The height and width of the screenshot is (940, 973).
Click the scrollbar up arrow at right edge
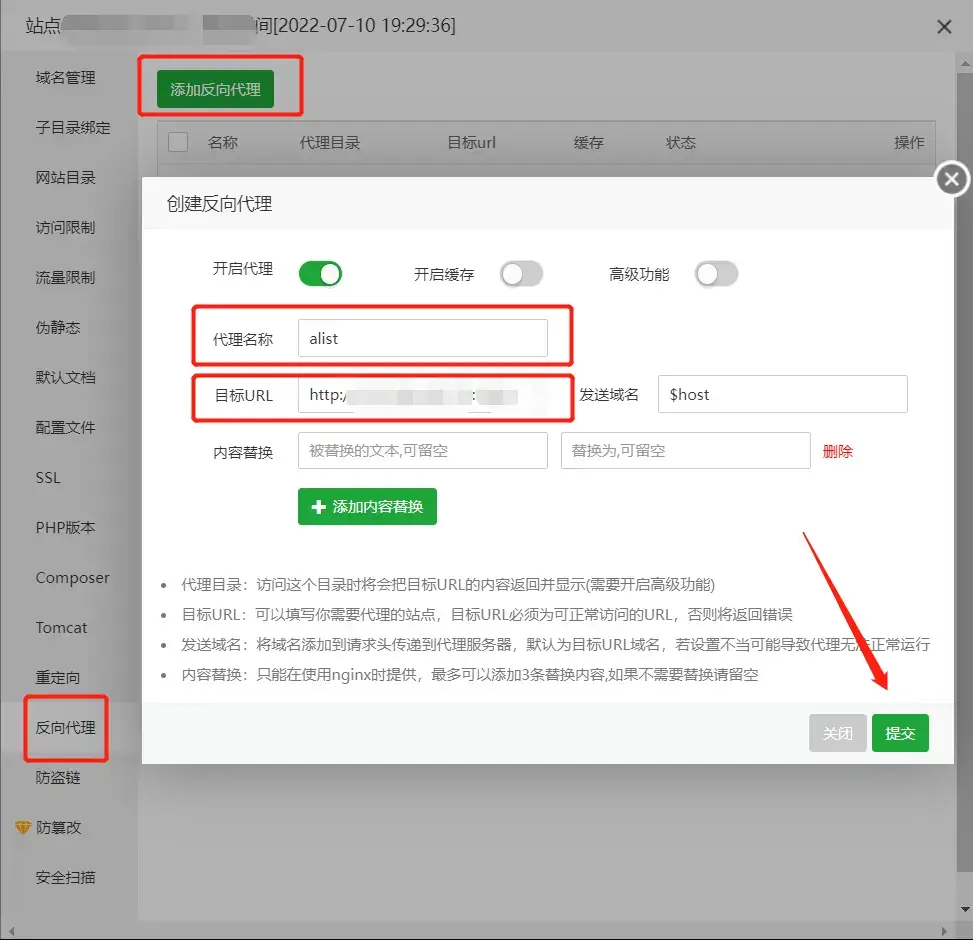(965, 63)
